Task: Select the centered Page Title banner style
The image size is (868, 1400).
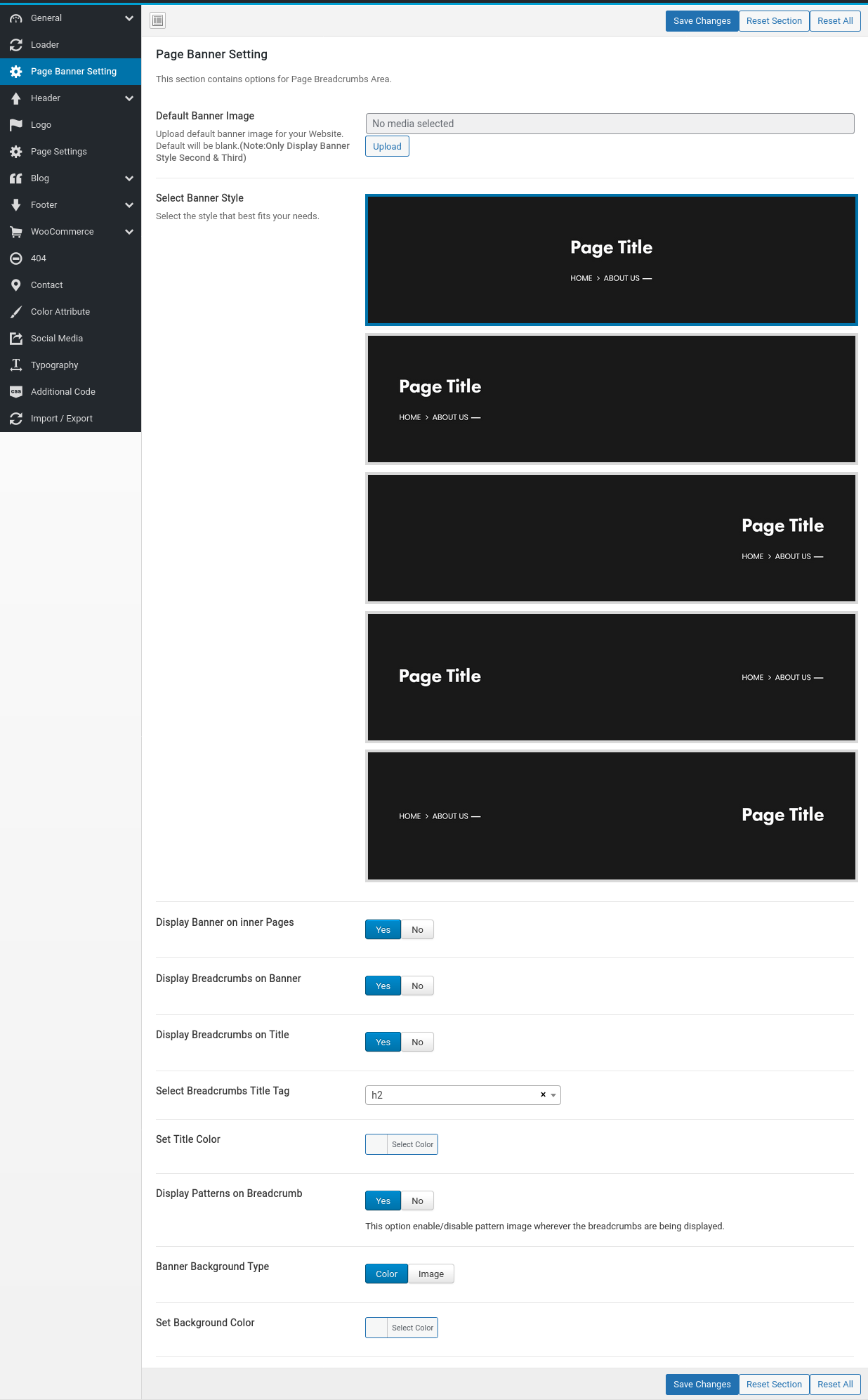Action: click(612, 260)
